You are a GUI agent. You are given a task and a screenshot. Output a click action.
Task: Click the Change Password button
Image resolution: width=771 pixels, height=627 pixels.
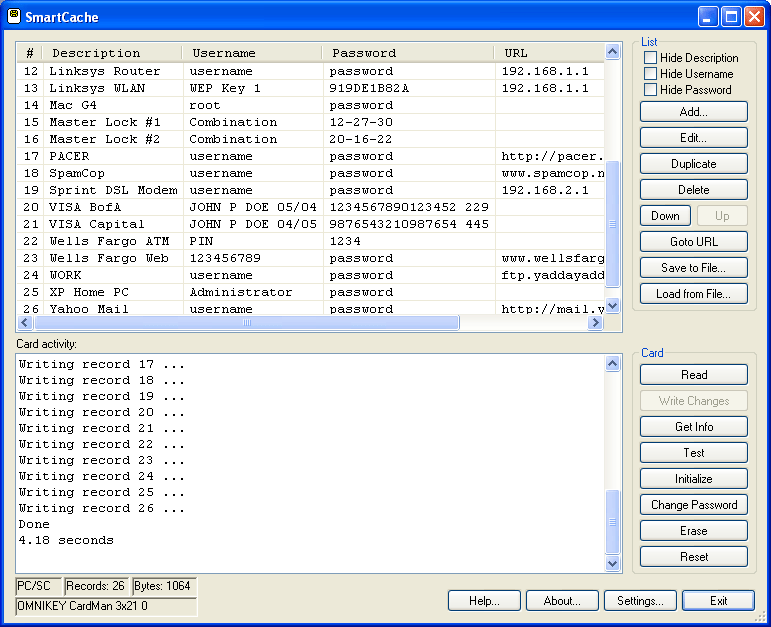coord(693,505)
